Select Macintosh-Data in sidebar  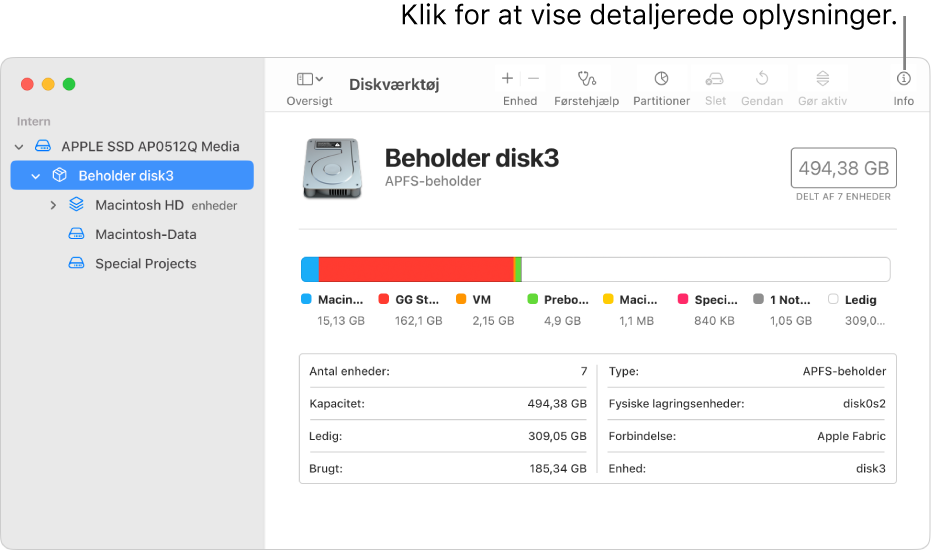(x=145, y=234)
